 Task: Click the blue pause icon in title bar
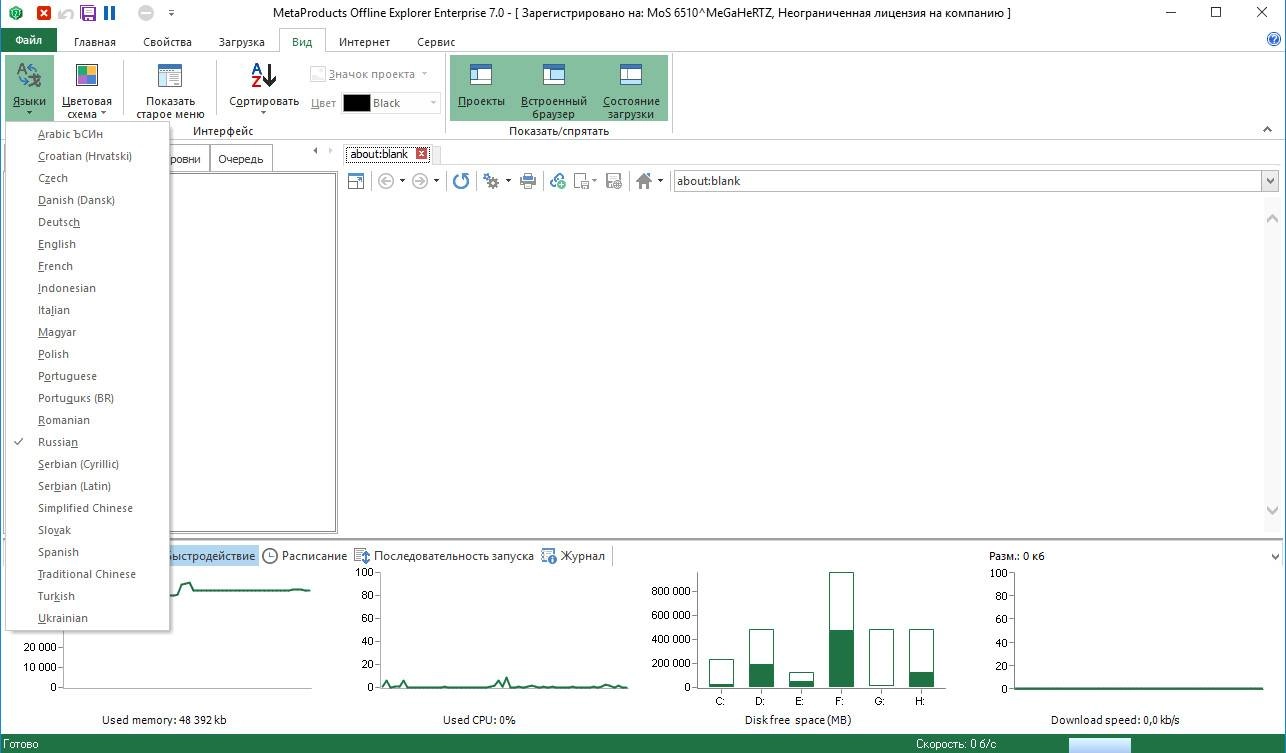(x=110, y=13)
